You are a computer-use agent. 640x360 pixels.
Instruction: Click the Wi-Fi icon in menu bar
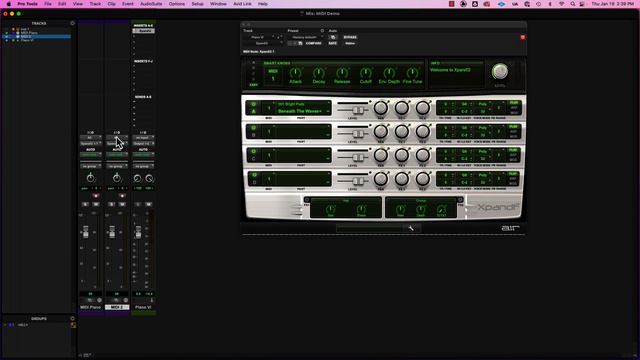pos(562,4)
